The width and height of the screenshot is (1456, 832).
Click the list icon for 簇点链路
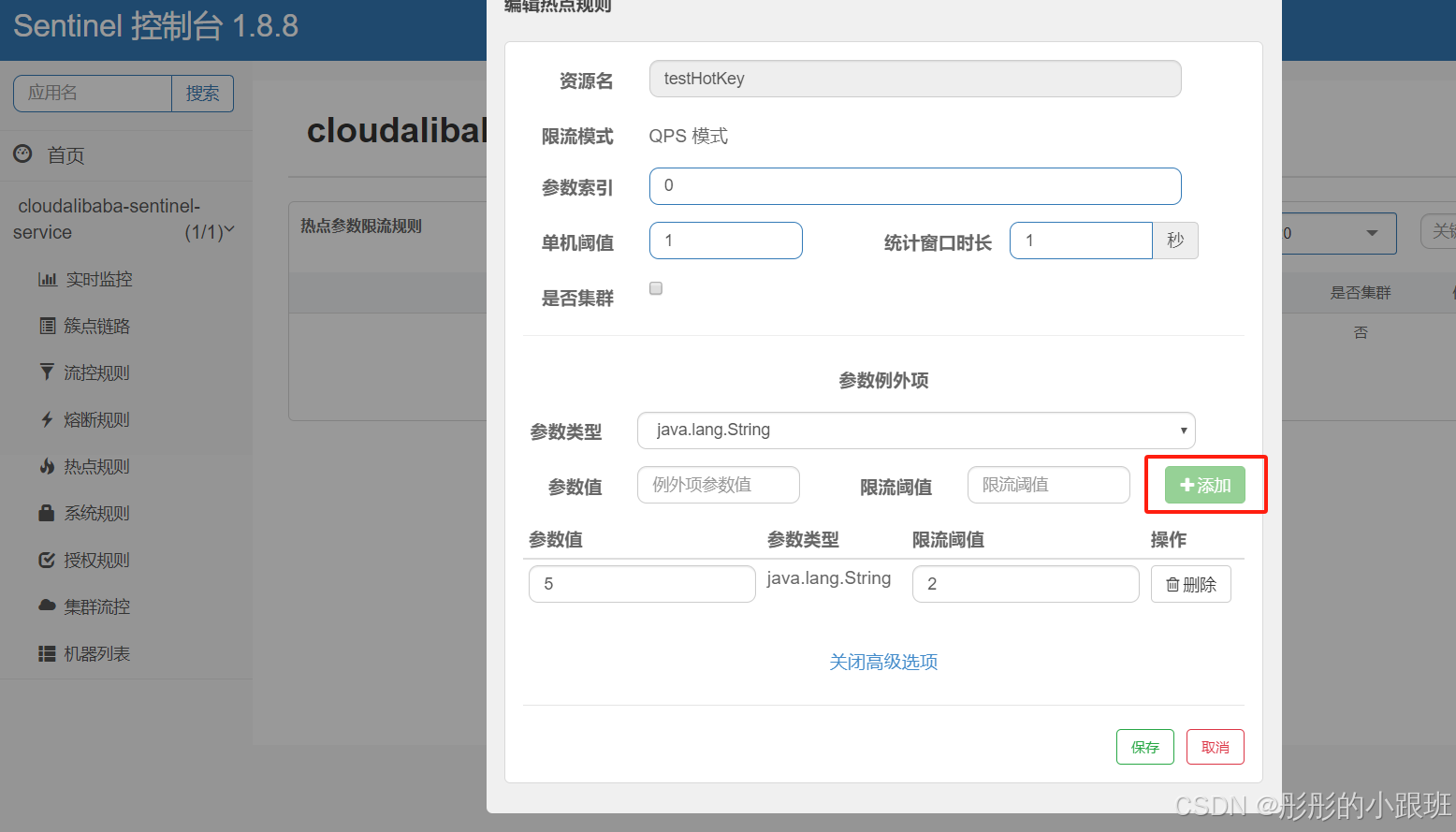coord(48,326)
